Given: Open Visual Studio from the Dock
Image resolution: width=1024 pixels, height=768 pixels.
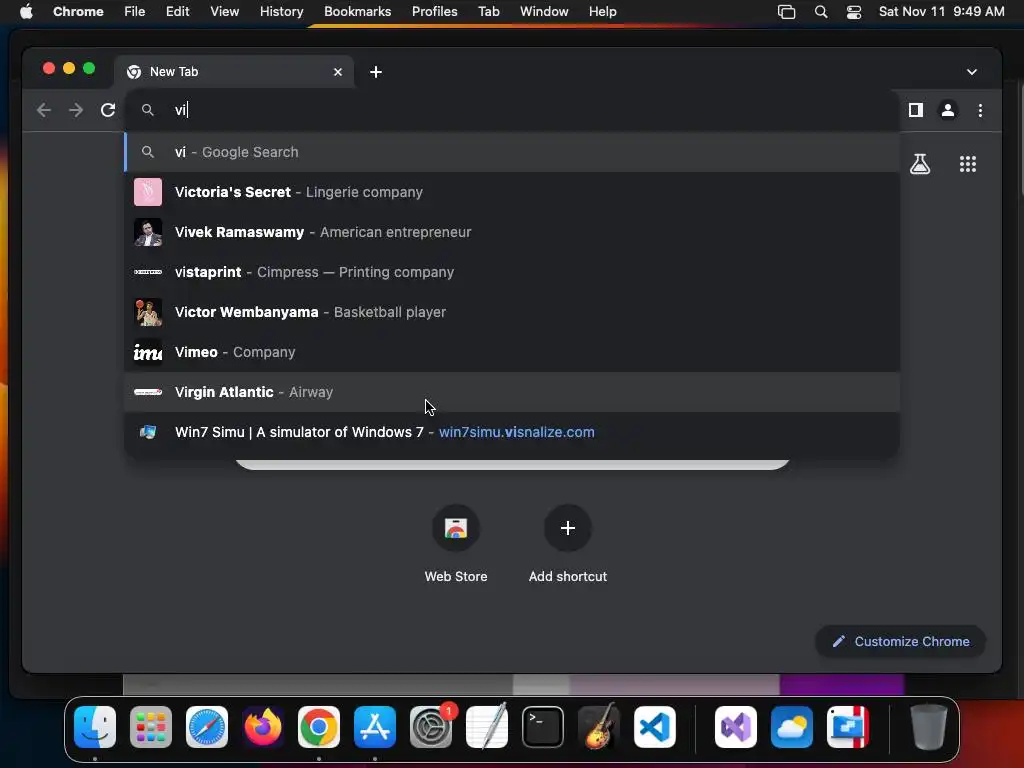Looking at the screenshot, I should tap(736, 727).
